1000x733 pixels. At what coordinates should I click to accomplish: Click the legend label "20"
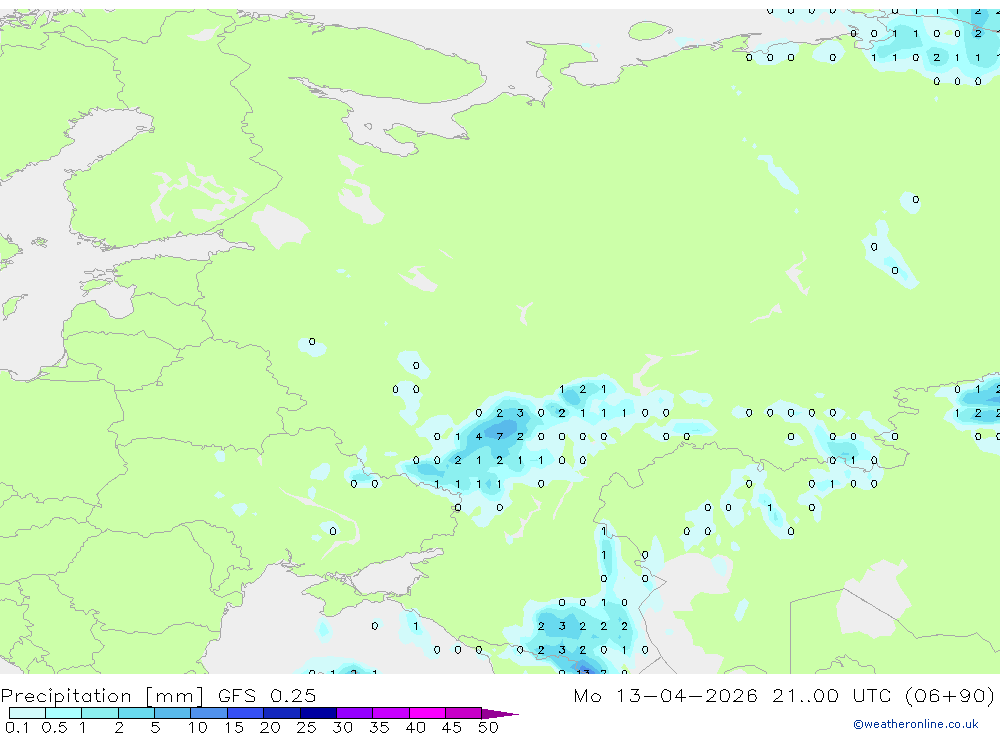270,727
